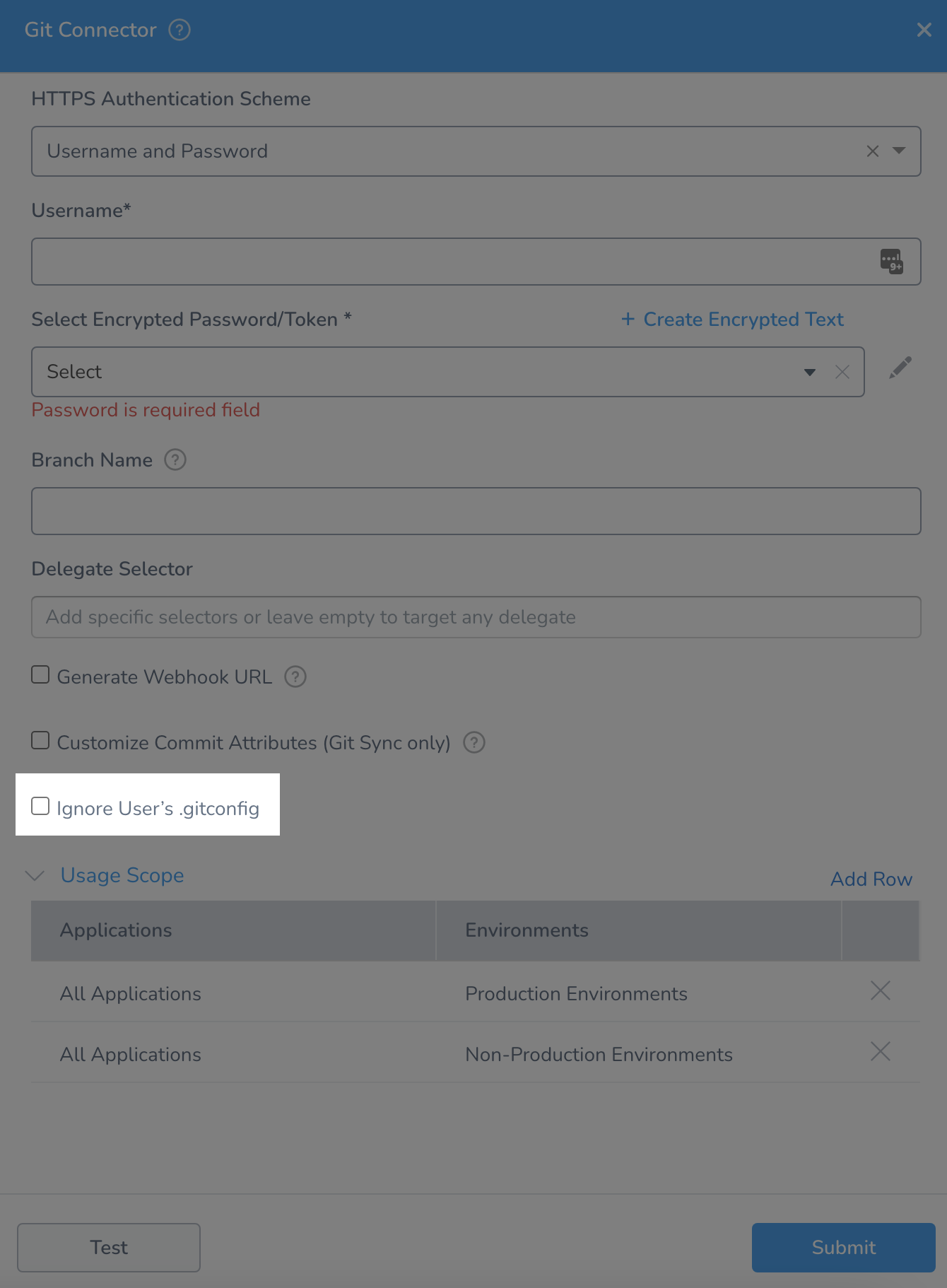Toggle Ignore User's .gitconfig checkbox
The image size is (947, 1288).
click(x=40, y=806)
